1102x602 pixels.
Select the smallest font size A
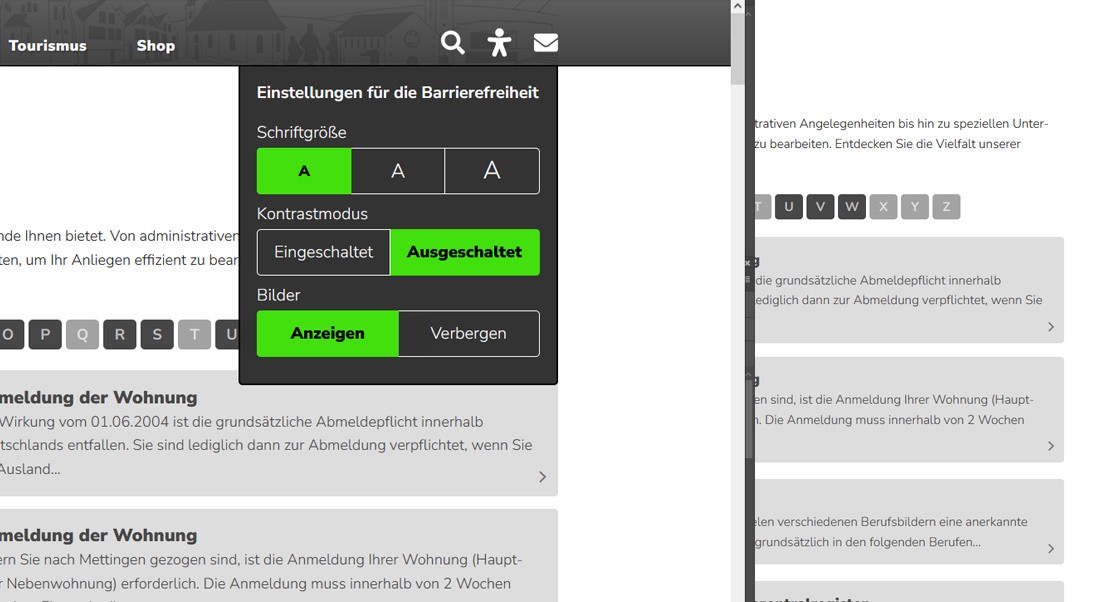coord(304,171)
